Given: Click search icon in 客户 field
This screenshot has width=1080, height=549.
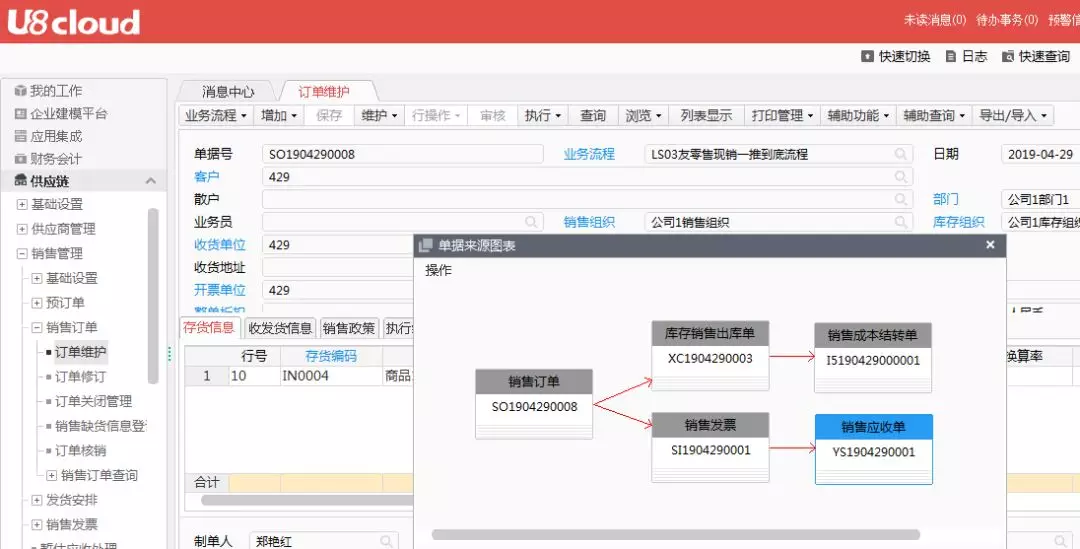Looking at the screenshot, I should 900,177.
